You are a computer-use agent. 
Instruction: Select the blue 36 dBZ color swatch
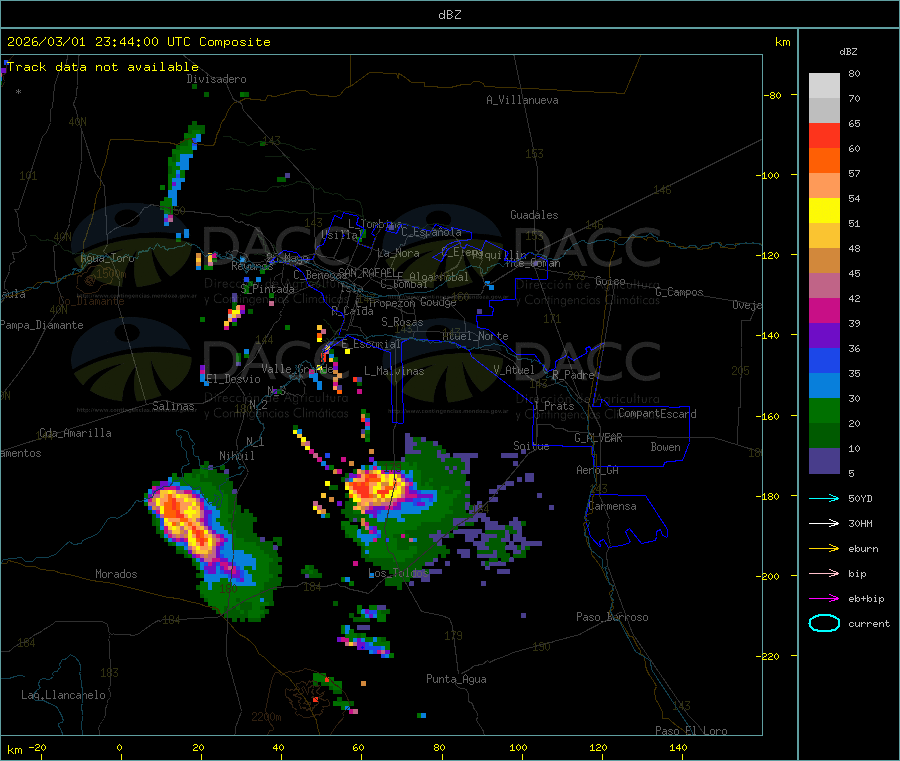824,360
